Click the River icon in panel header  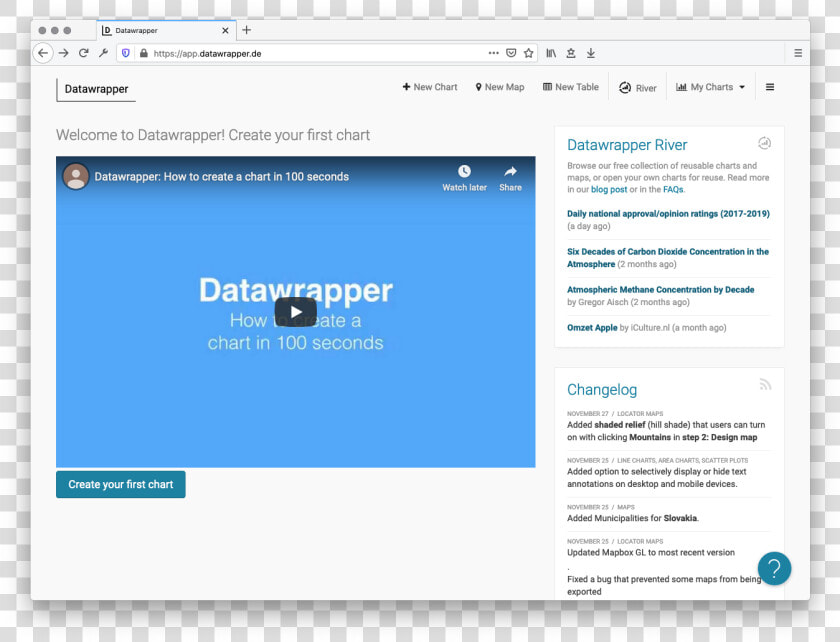coord(764,143)
